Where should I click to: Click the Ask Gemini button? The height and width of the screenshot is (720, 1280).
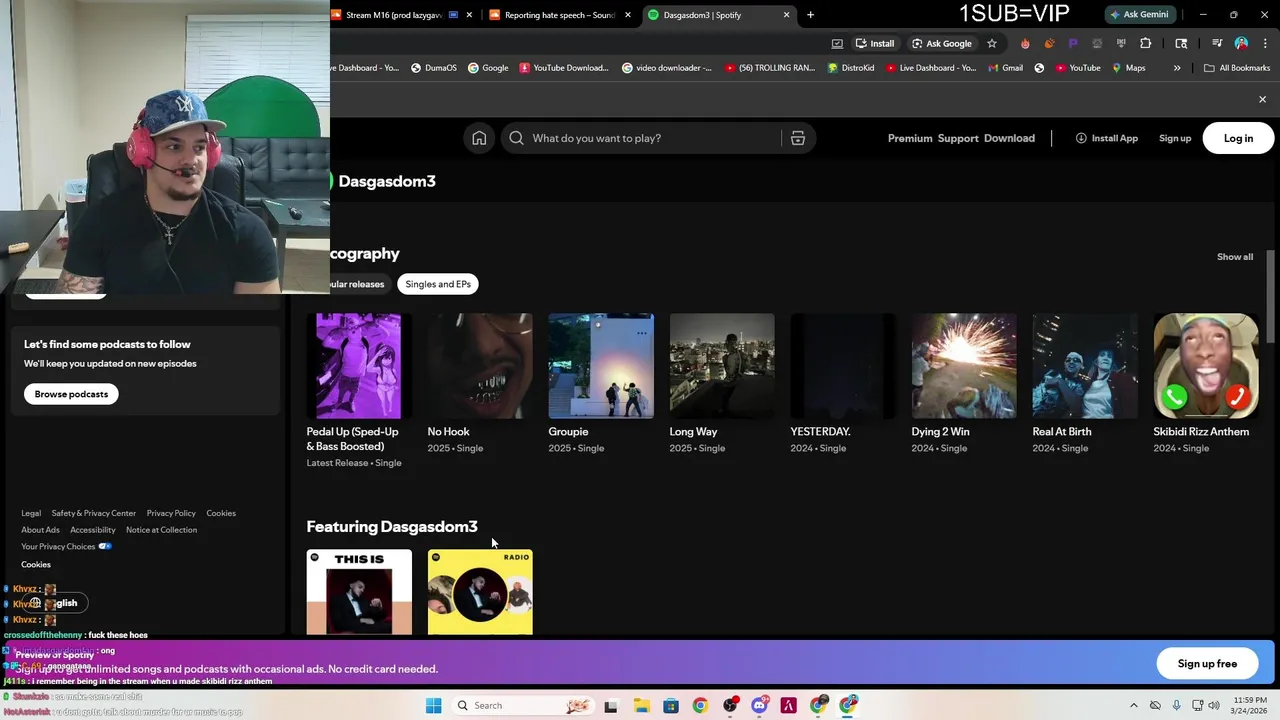(x=1138, y=15)
